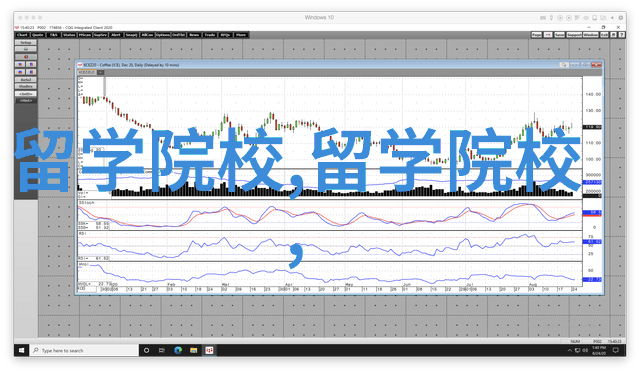Screen dimensions: 640x373
Task: Click the red speaker sound icon
Action: point(26,57)
